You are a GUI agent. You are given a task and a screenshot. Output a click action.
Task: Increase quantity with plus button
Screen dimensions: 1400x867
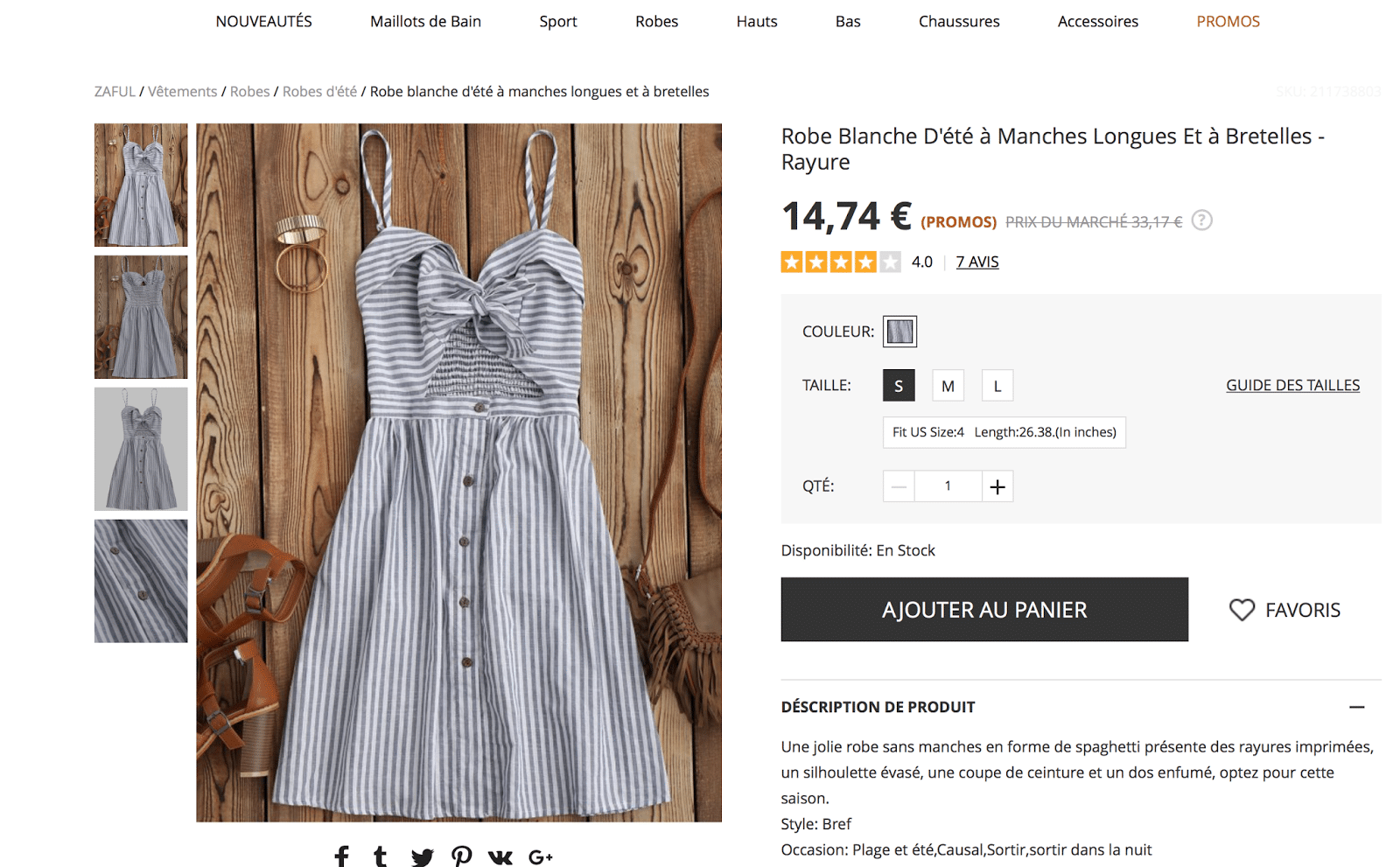pos(997,486)
